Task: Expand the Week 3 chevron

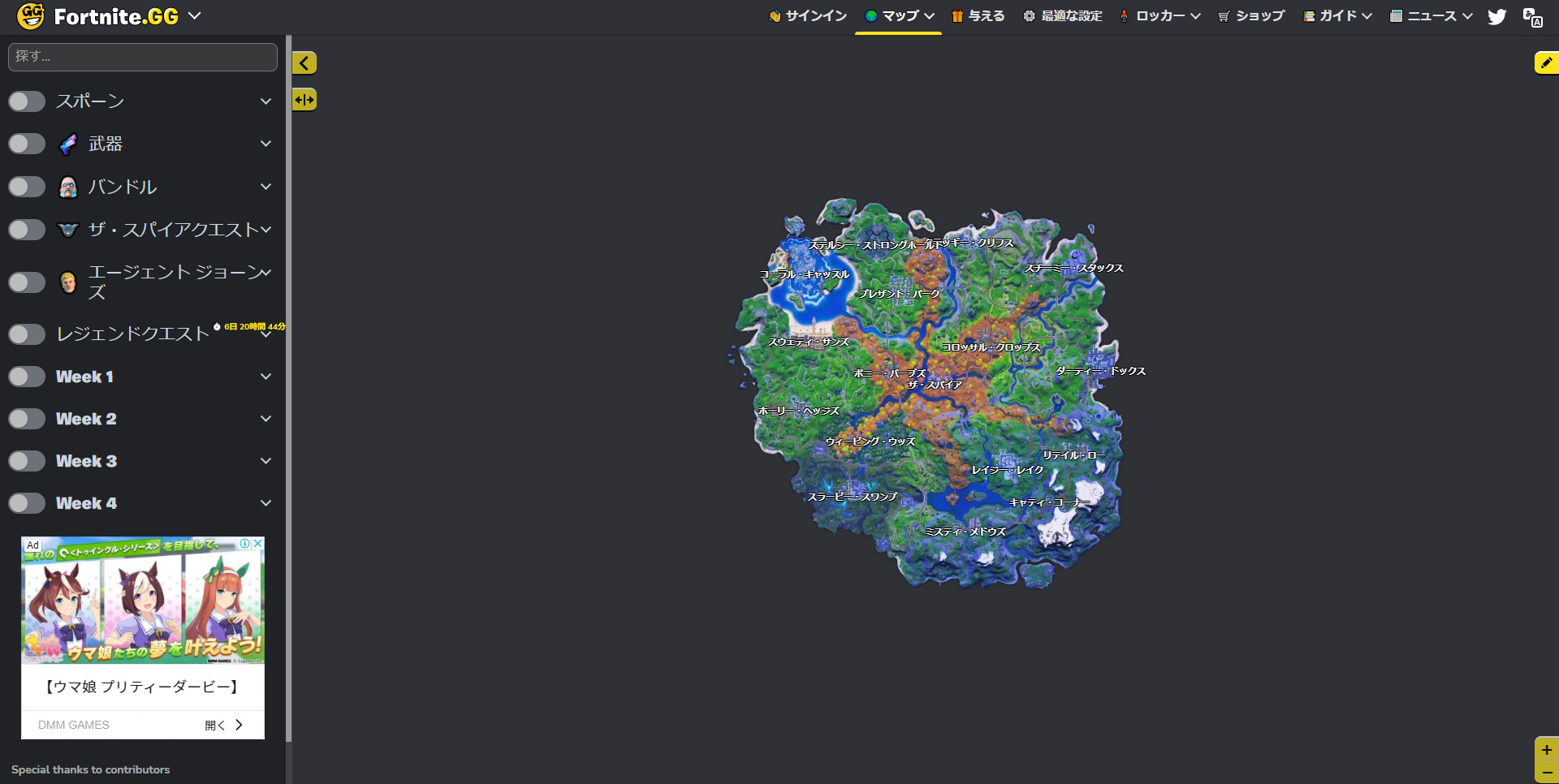Action: pyautogui.click(x=266, y=461)
